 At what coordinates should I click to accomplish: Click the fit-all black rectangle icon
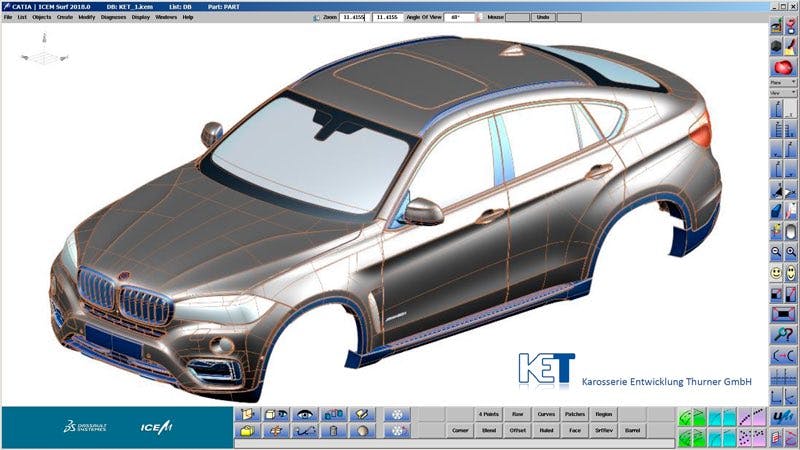click(x=783, y=314)
